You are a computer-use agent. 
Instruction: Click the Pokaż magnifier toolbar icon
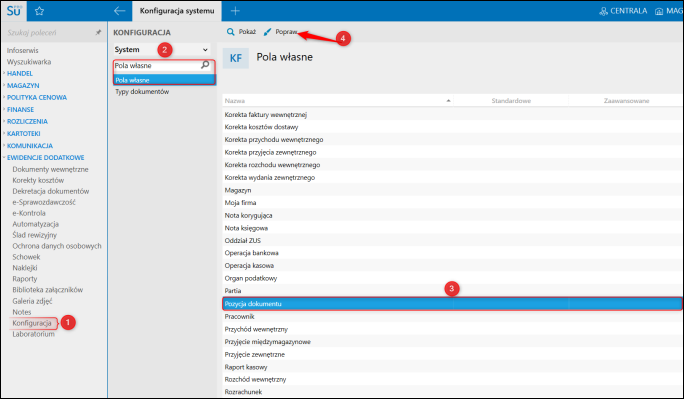point(230,32)
